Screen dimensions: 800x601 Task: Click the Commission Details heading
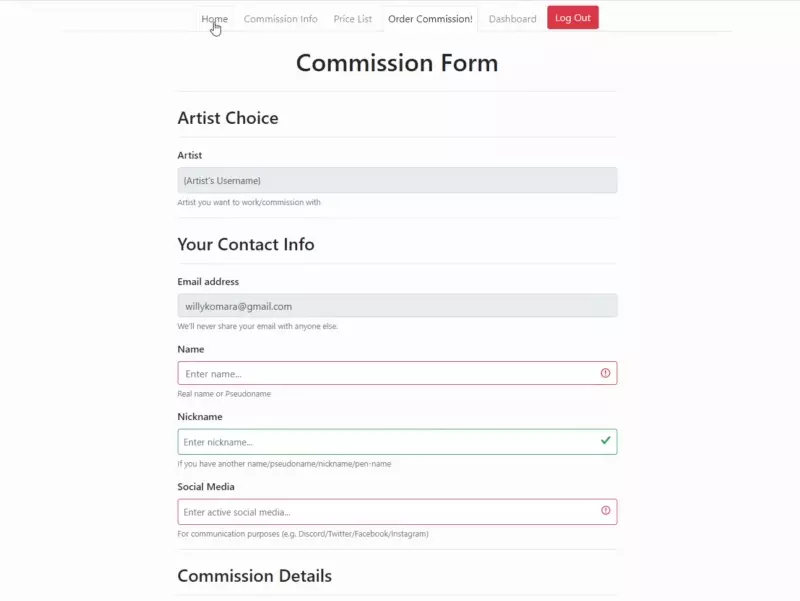[x=254, y=575]
